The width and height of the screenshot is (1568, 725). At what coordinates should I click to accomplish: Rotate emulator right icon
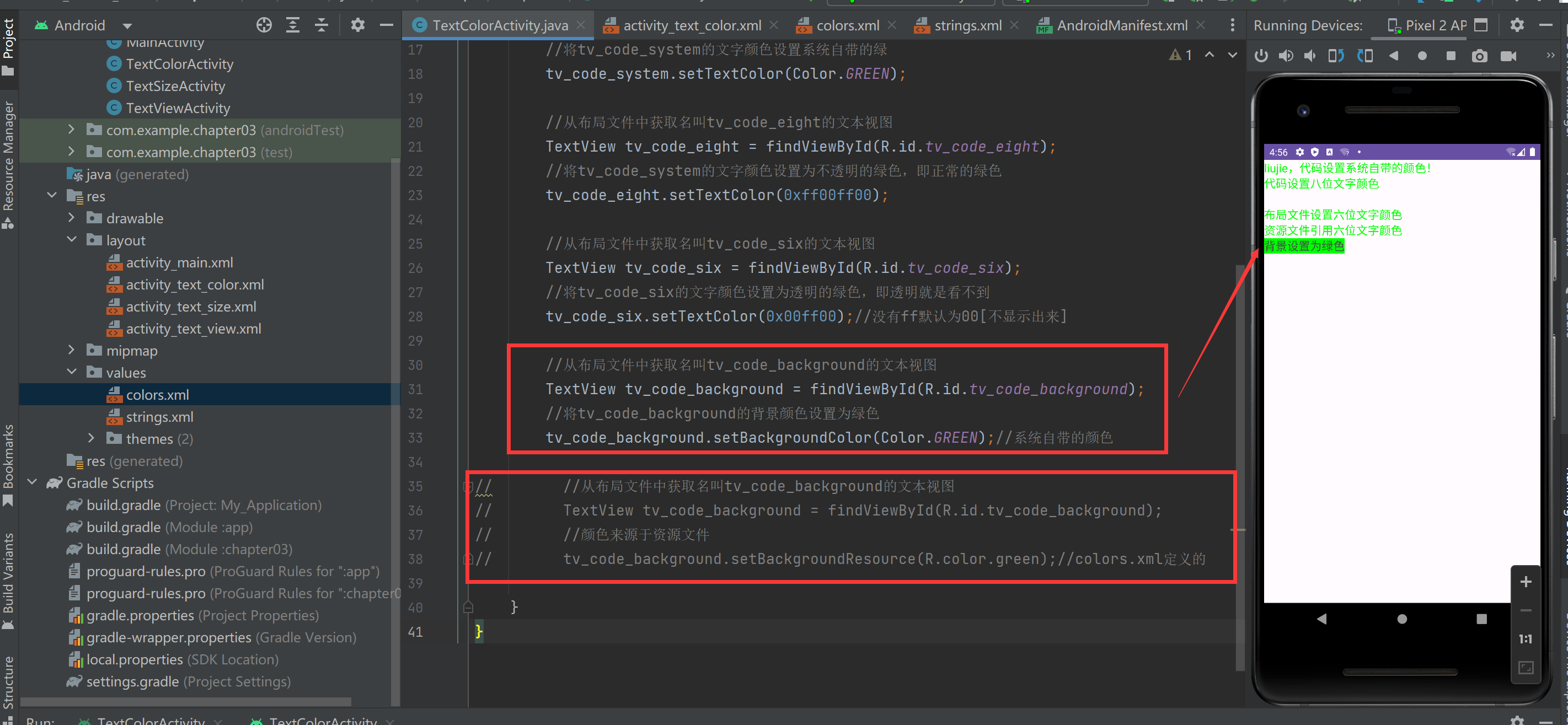1364,56
